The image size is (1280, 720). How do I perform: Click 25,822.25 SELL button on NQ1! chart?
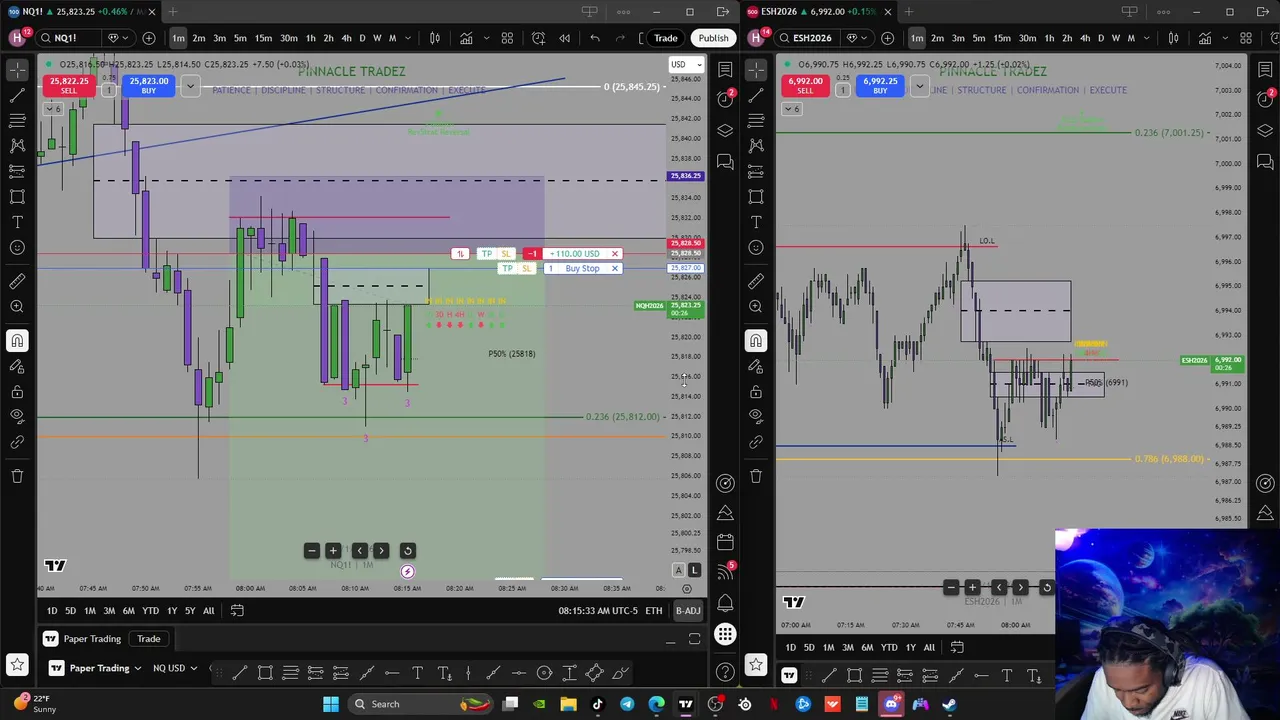[68, 85]
